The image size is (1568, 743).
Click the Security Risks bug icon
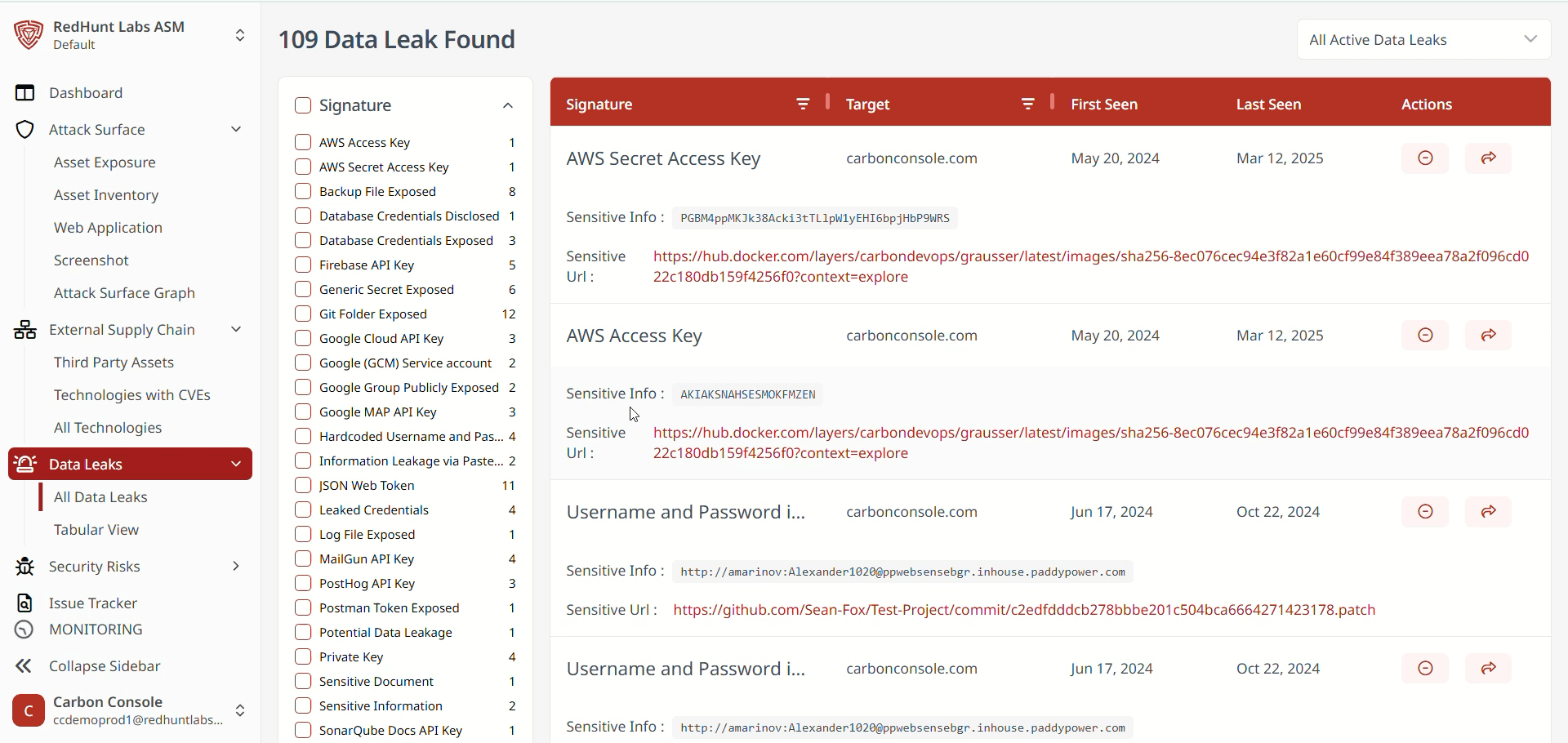coord(25,567)
